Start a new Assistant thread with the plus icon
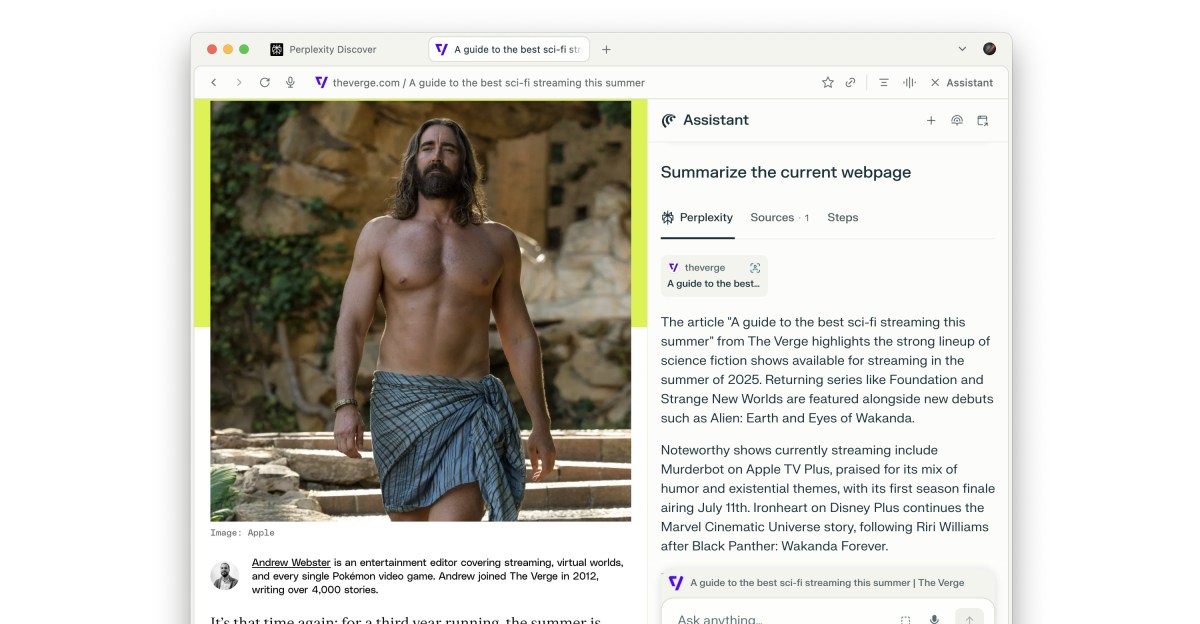The image size is (1200, 624). (x=931, y=120)
